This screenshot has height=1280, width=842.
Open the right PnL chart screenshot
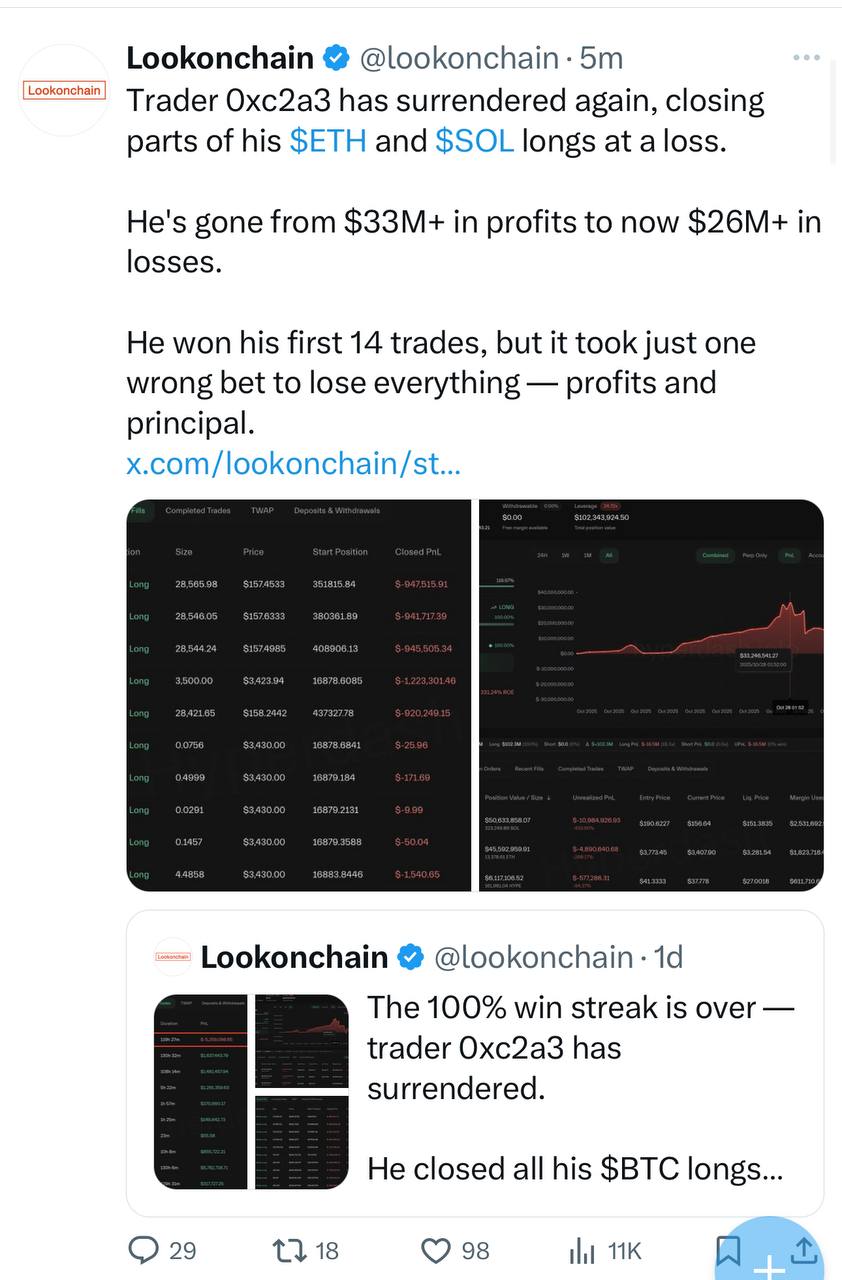tap(651, 694)
